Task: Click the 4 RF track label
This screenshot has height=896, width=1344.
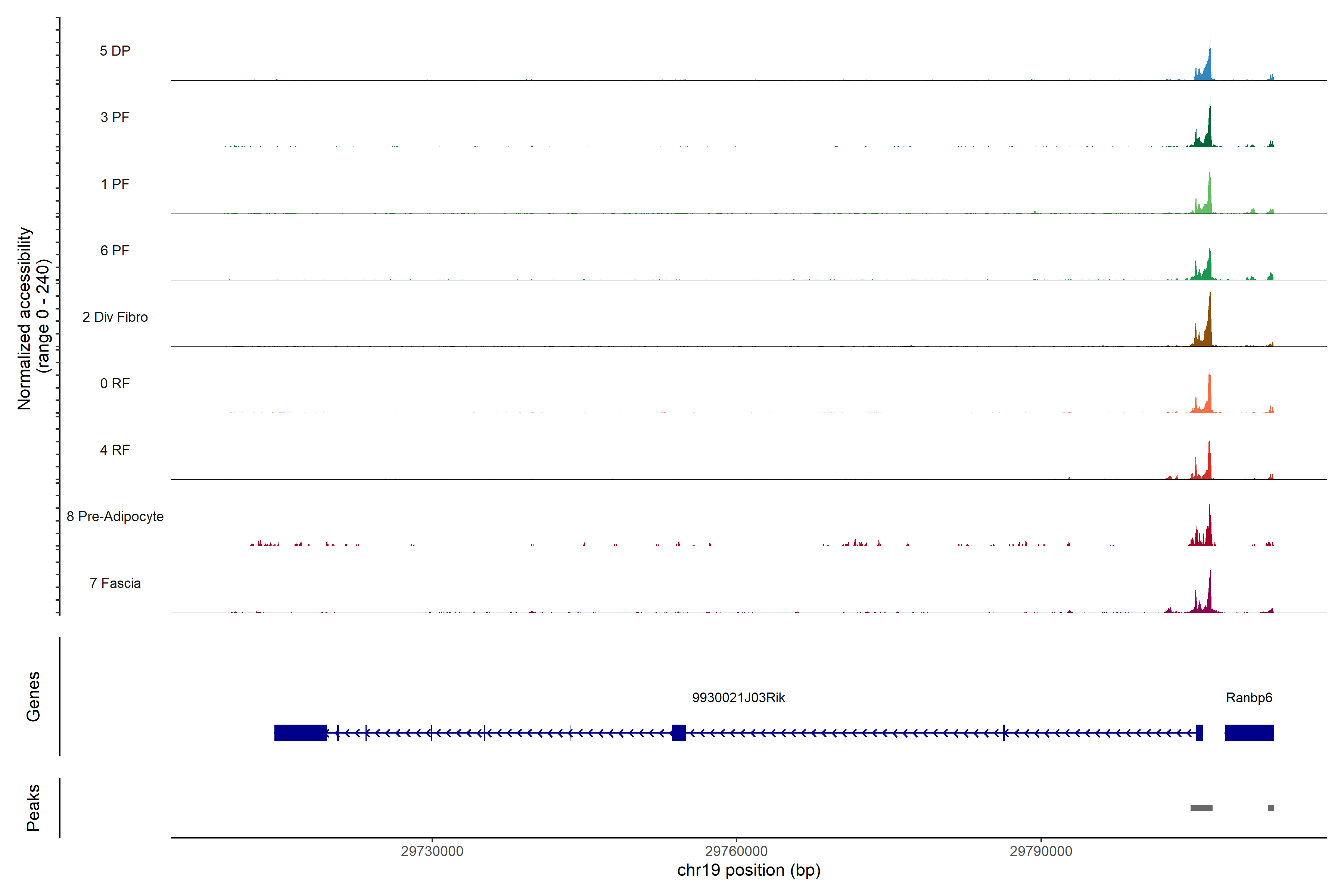Action: click(115, 450)
